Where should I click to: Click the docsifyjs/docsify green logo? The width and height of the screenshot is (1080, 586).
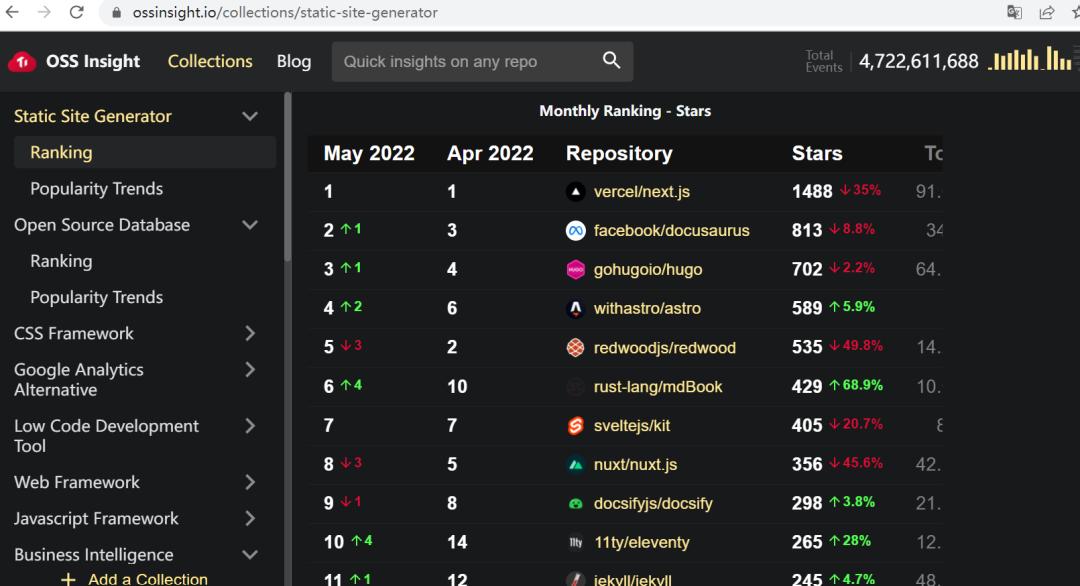[575, 504]
